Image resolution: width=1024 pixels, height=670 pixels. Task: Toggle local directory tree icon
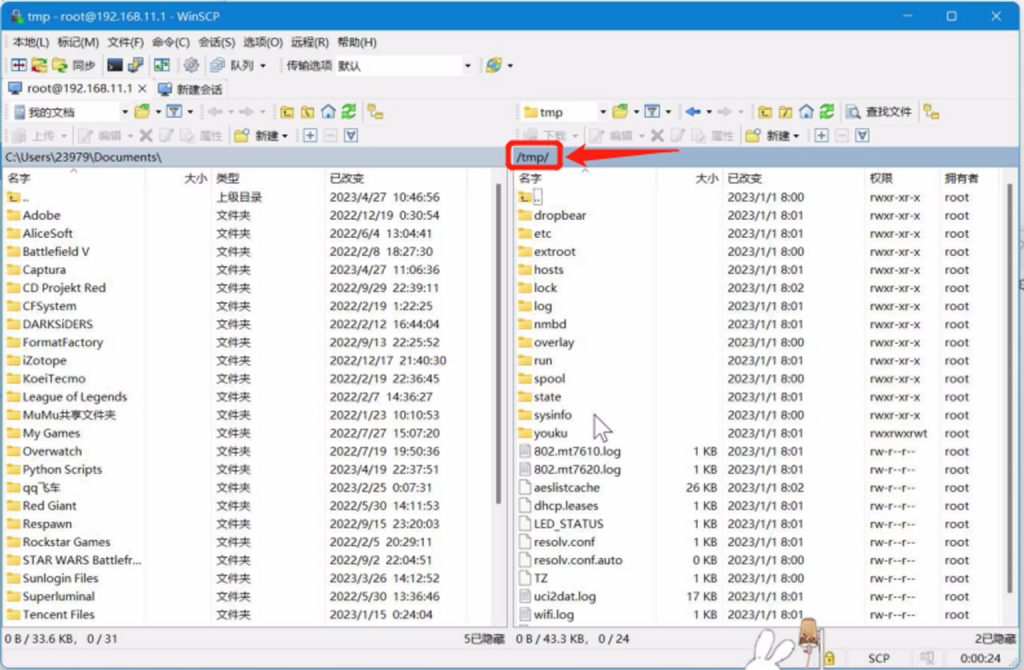click(375, 112)
